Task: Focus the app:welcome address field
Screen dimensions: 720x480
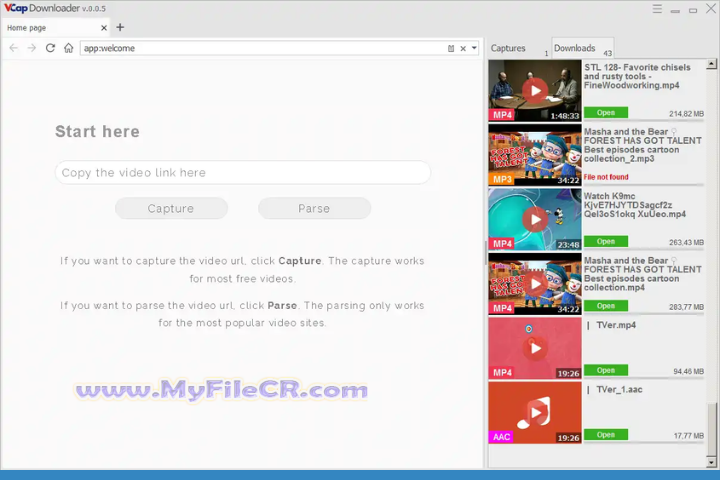Action: pyautogui.click(x=264, y=48)
